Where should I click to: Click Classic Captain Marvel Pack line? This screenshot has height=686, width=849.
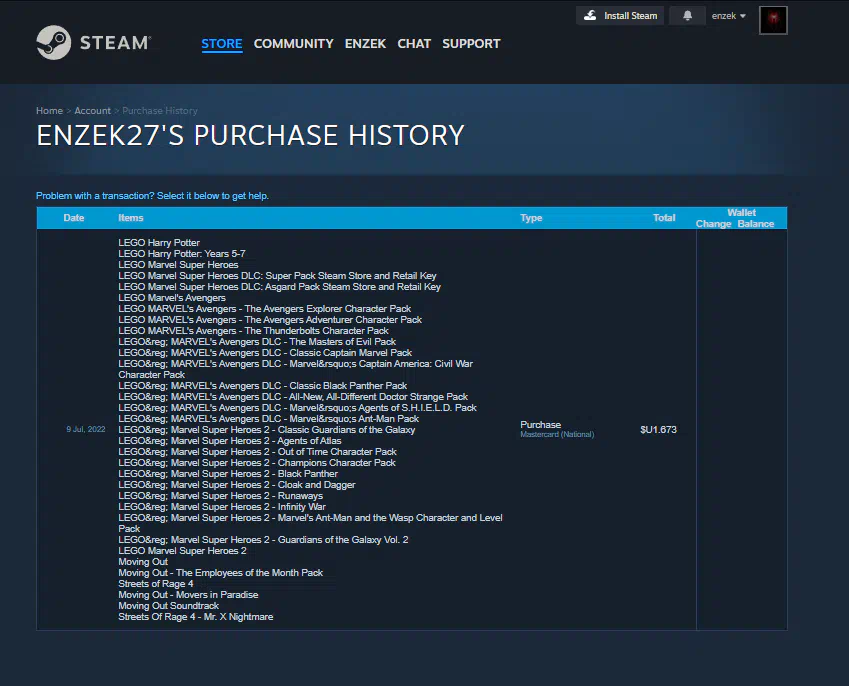click(265, 352)
